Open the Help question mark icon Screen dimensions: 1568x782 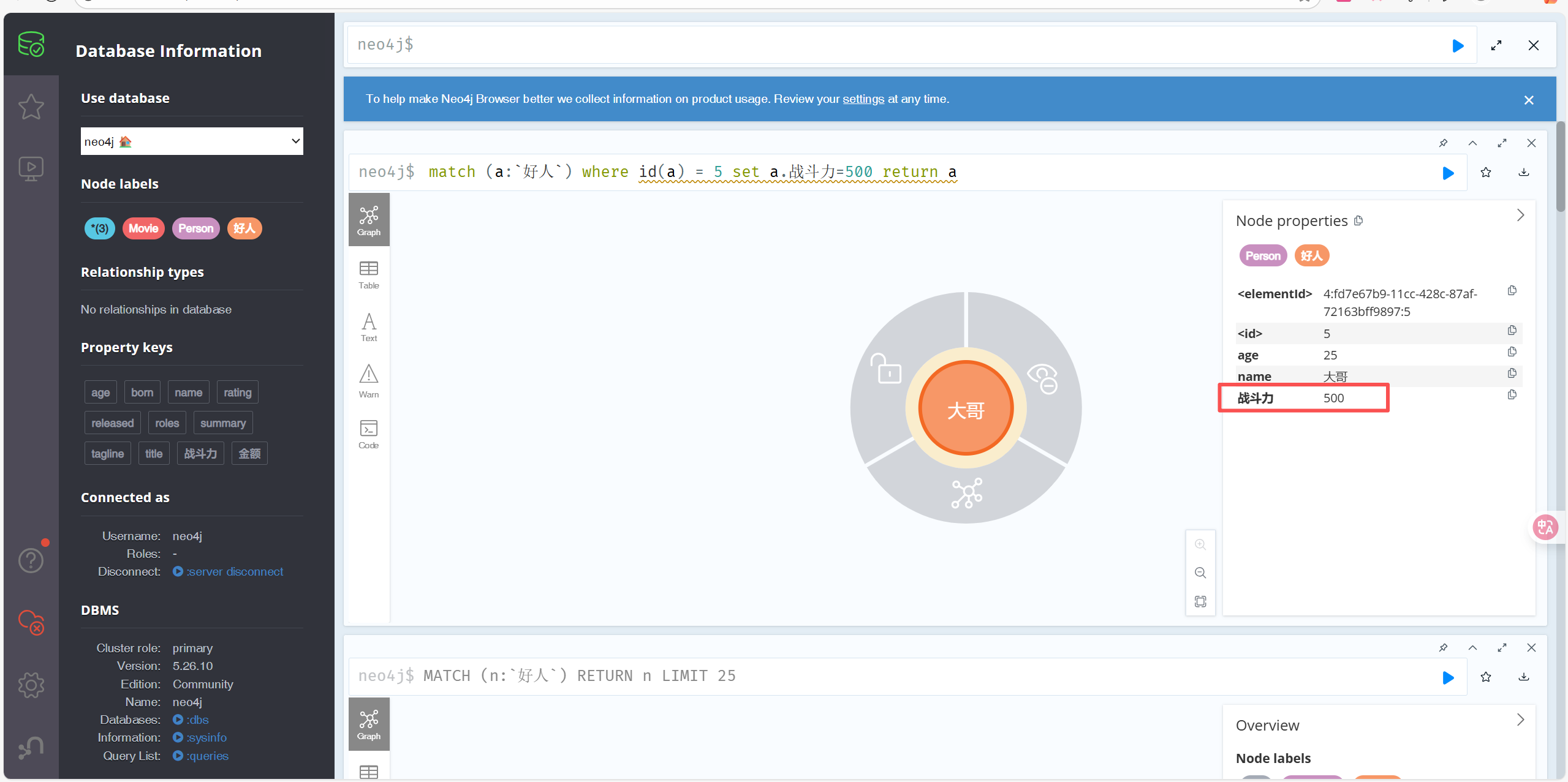click(31, 560)
